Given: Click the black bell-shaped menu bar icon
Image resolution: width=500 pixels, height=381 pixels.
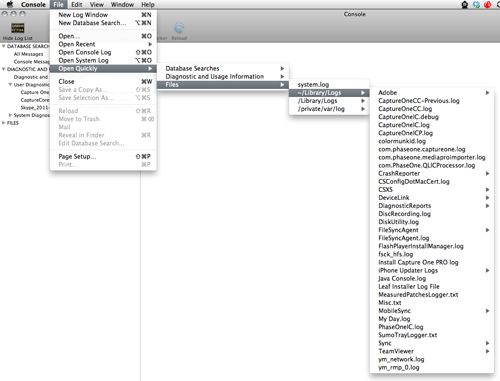Looking at the screenshot, I should [465, 5].
